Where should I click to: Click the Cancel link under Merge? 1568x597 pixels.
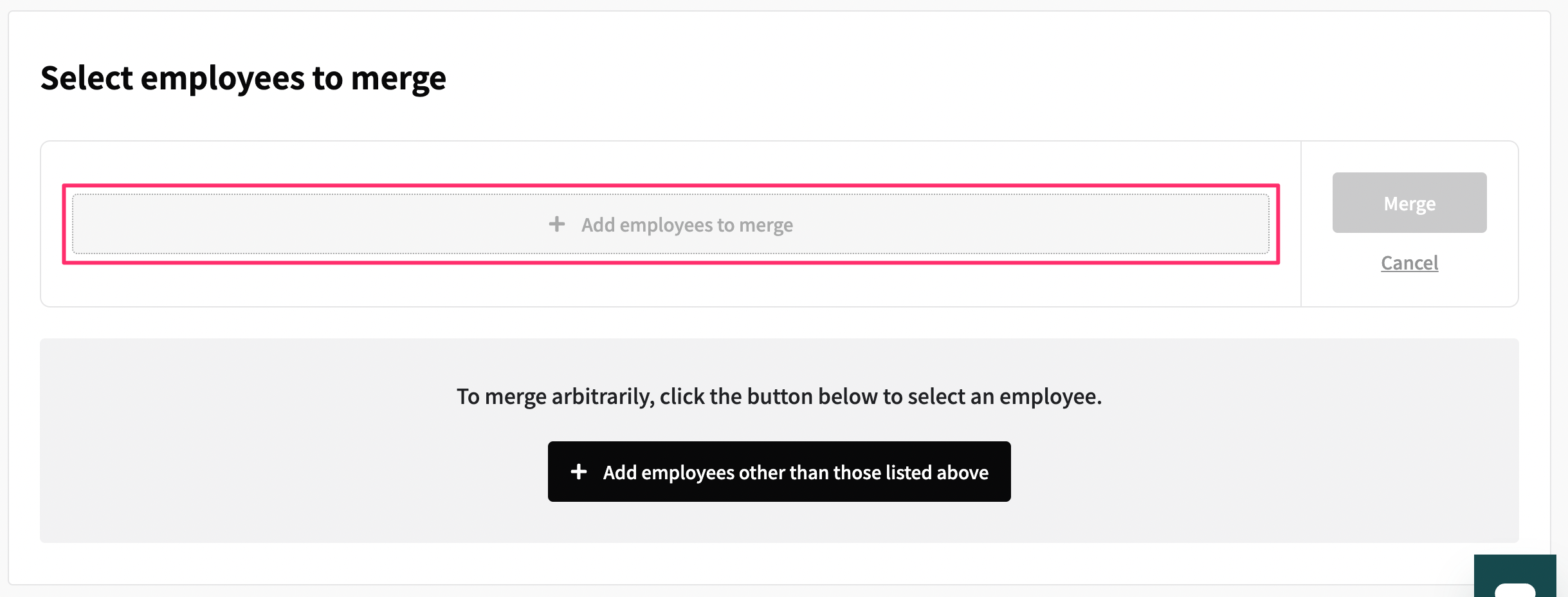tap(1409, 262)
